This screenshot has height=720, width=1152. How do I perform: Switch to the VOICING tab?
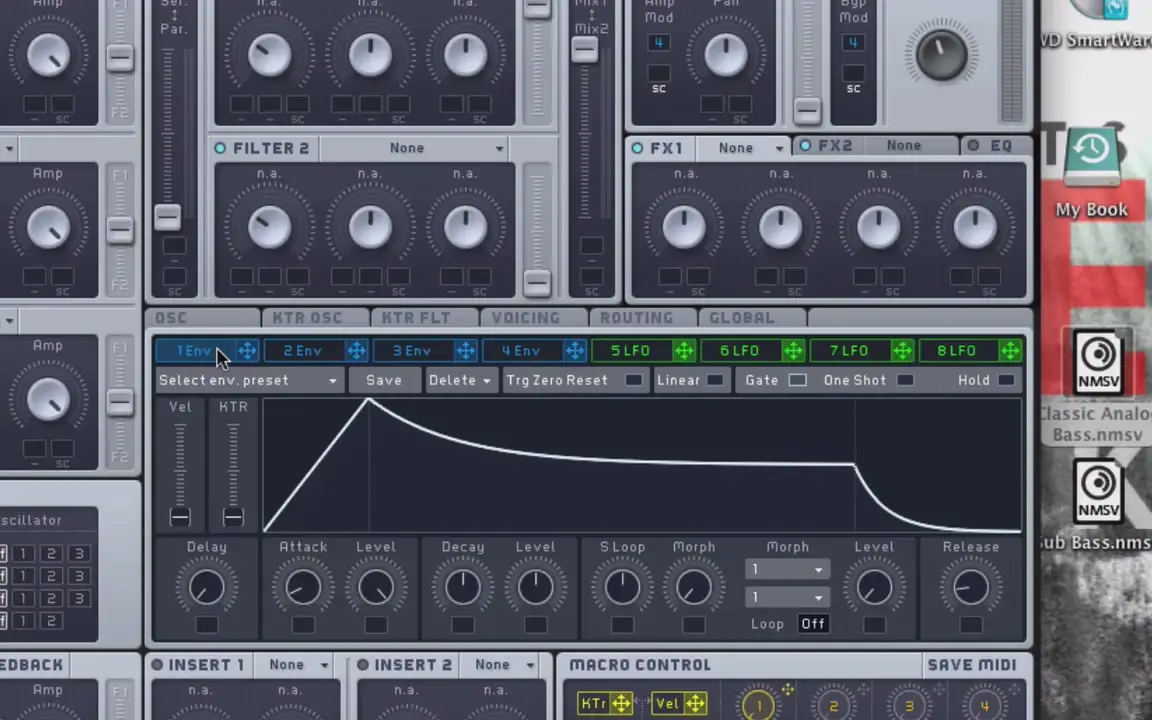click(533, 318)
